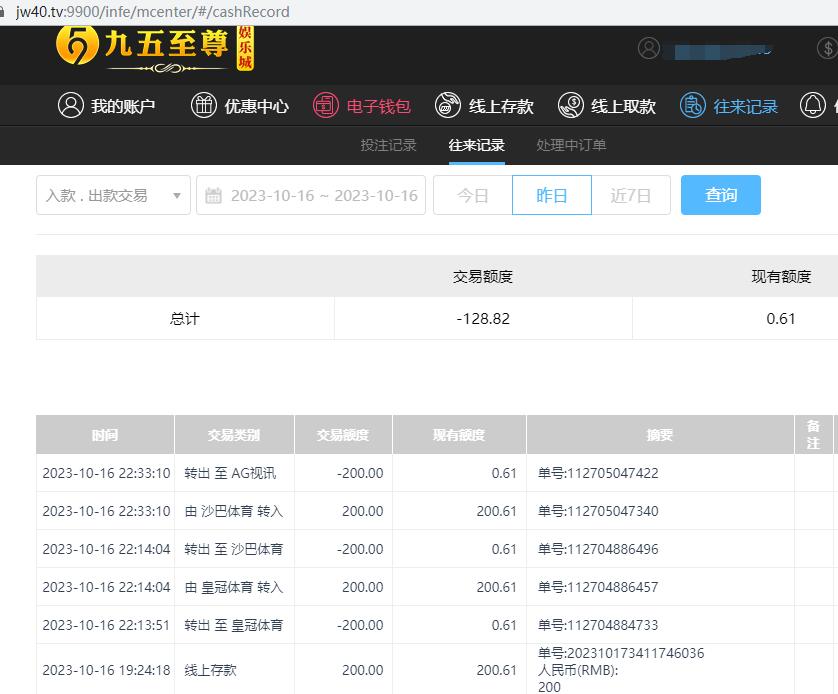Click the 线上存款 menu label
Viewport: 838px width, 694px height.
501,106
